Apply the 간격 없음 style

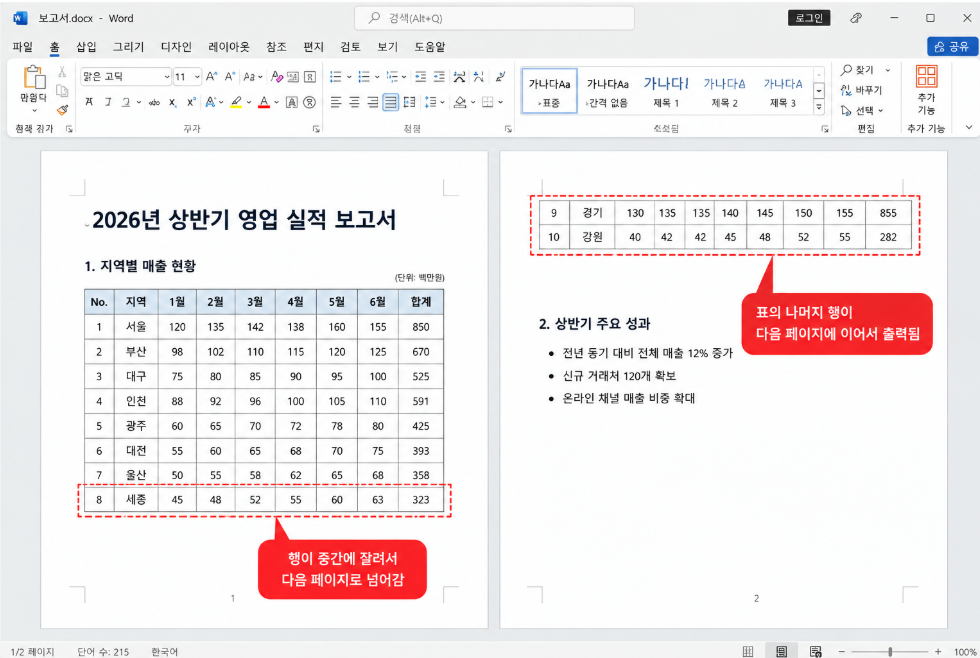(x=608, y=92)
